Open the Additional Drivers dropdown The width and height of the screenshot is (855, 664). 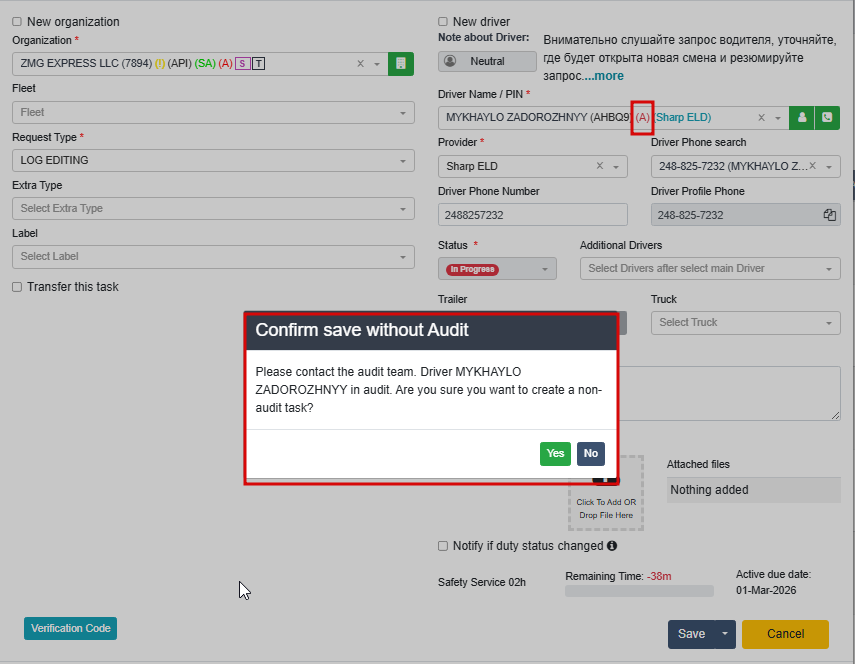coord(710,269)
